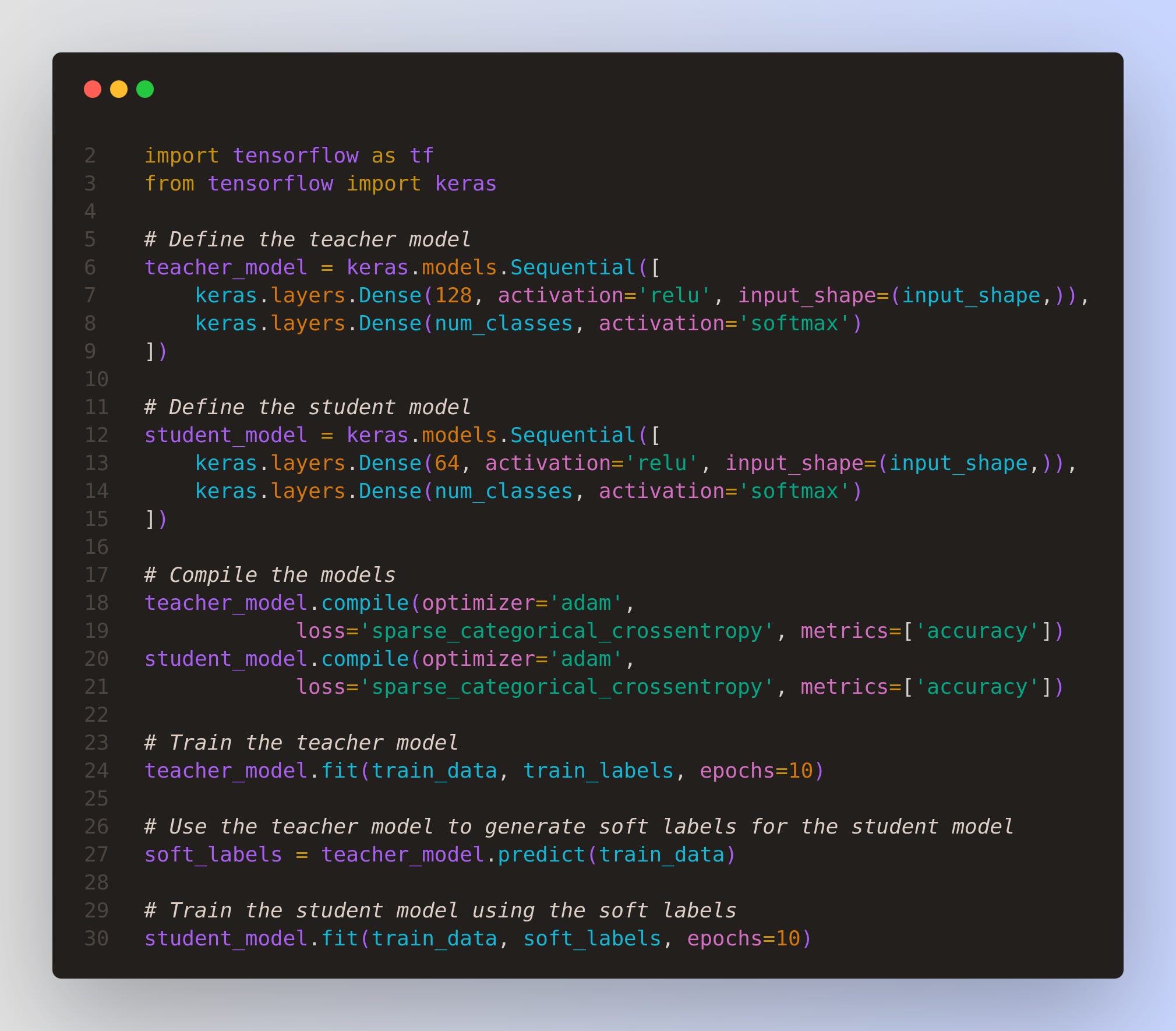Click 'teacher_model' variable on line 6

225,267
